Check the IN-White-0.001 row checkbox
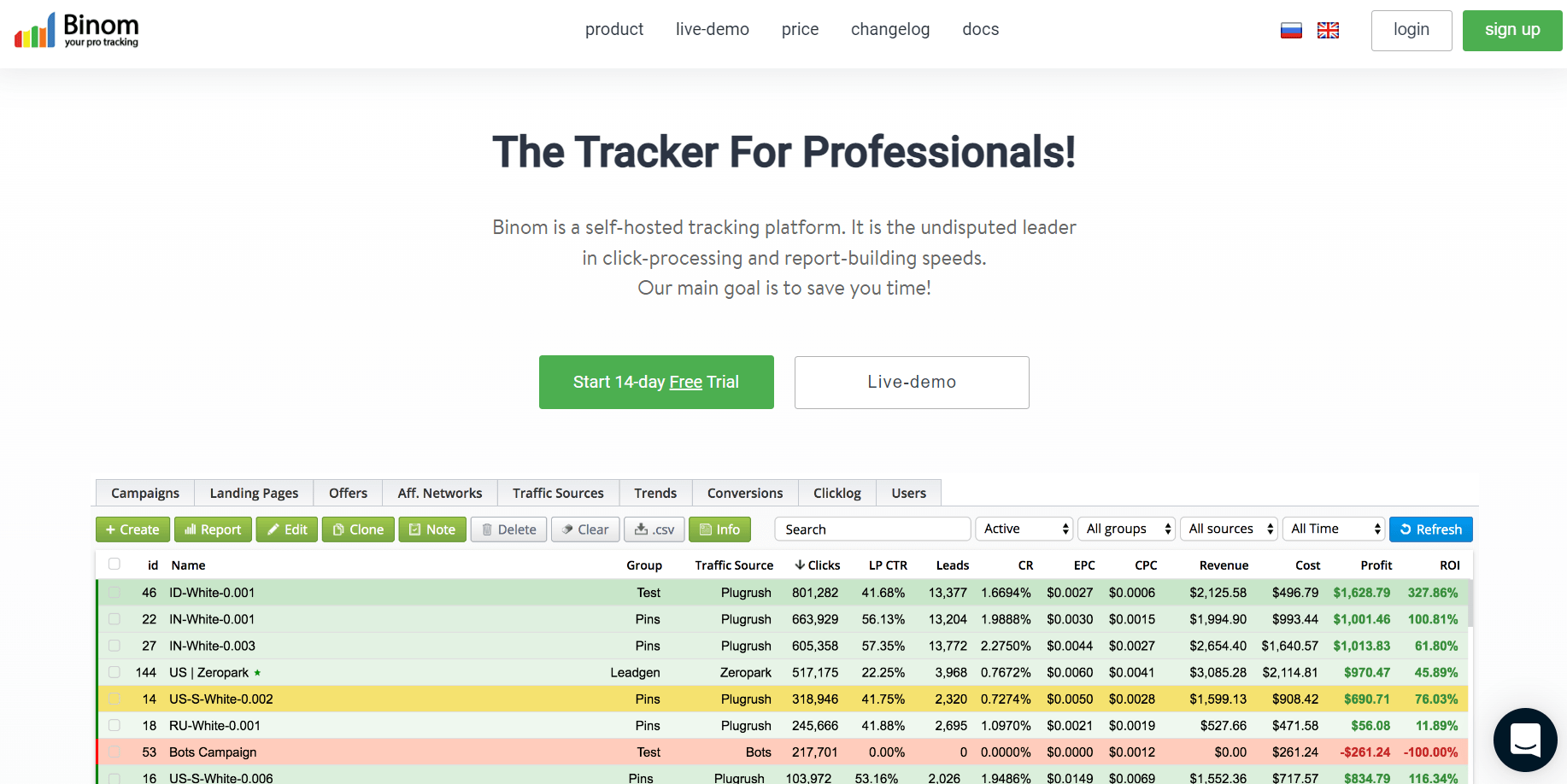The image size is (1567, 784). 114,618
